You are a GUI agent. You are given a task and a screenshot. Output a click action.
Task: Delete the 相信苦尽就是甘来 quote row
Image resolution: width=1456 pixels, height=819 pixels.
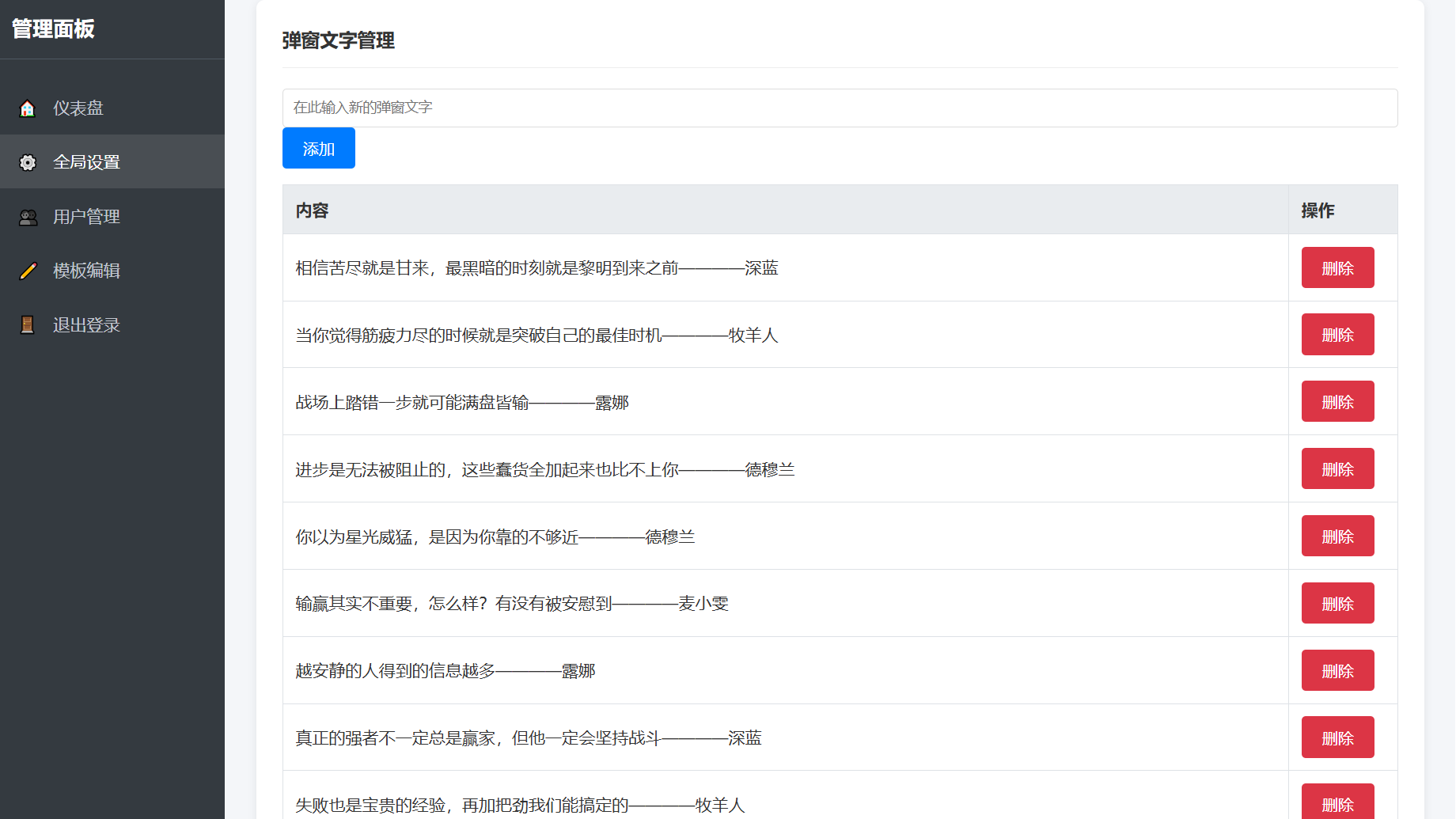[x=1337, y=268]
